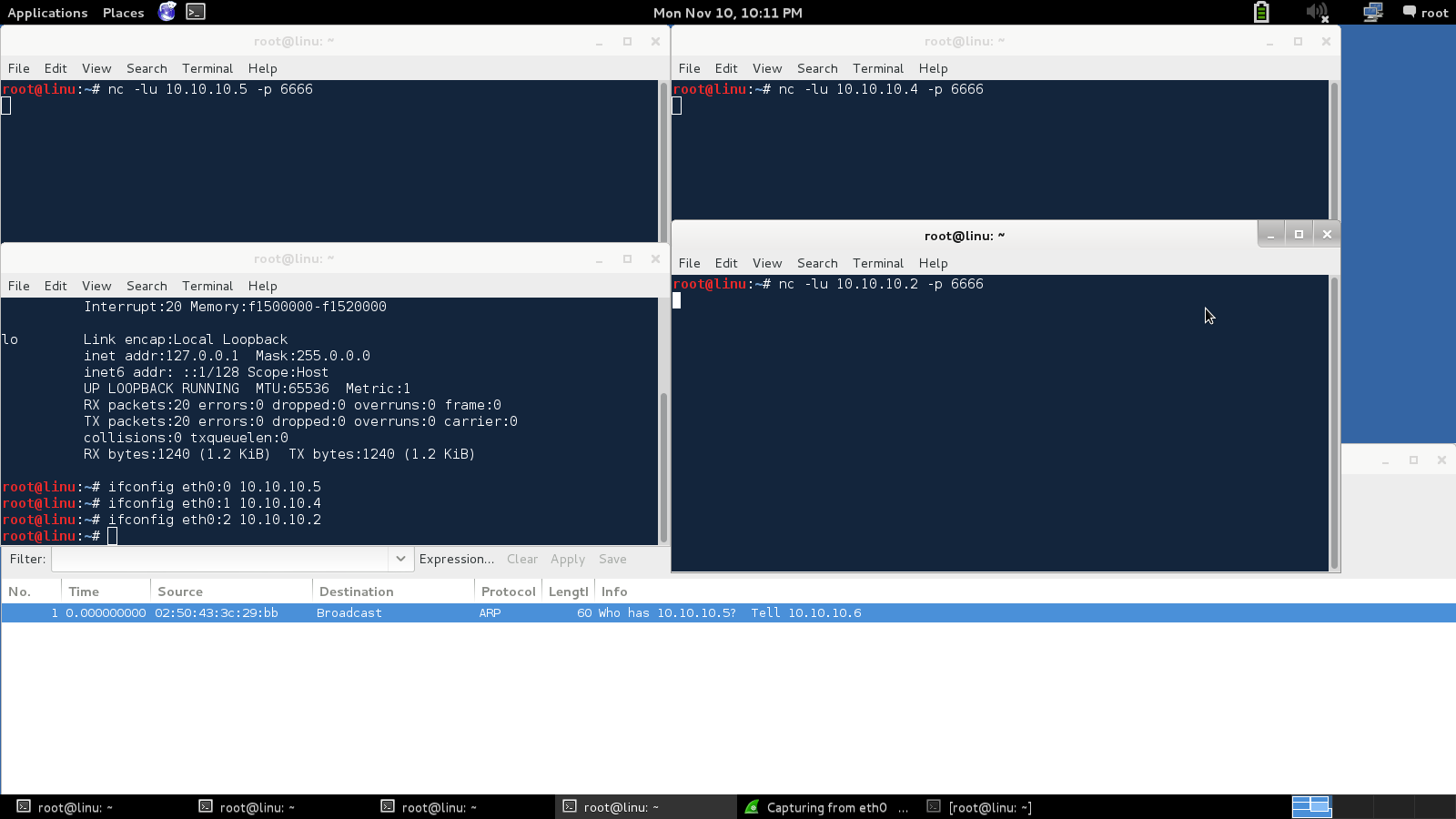This screenshot has width=1456, height=819.
Task: Click the Expression... button
Action: coord(456,559)
